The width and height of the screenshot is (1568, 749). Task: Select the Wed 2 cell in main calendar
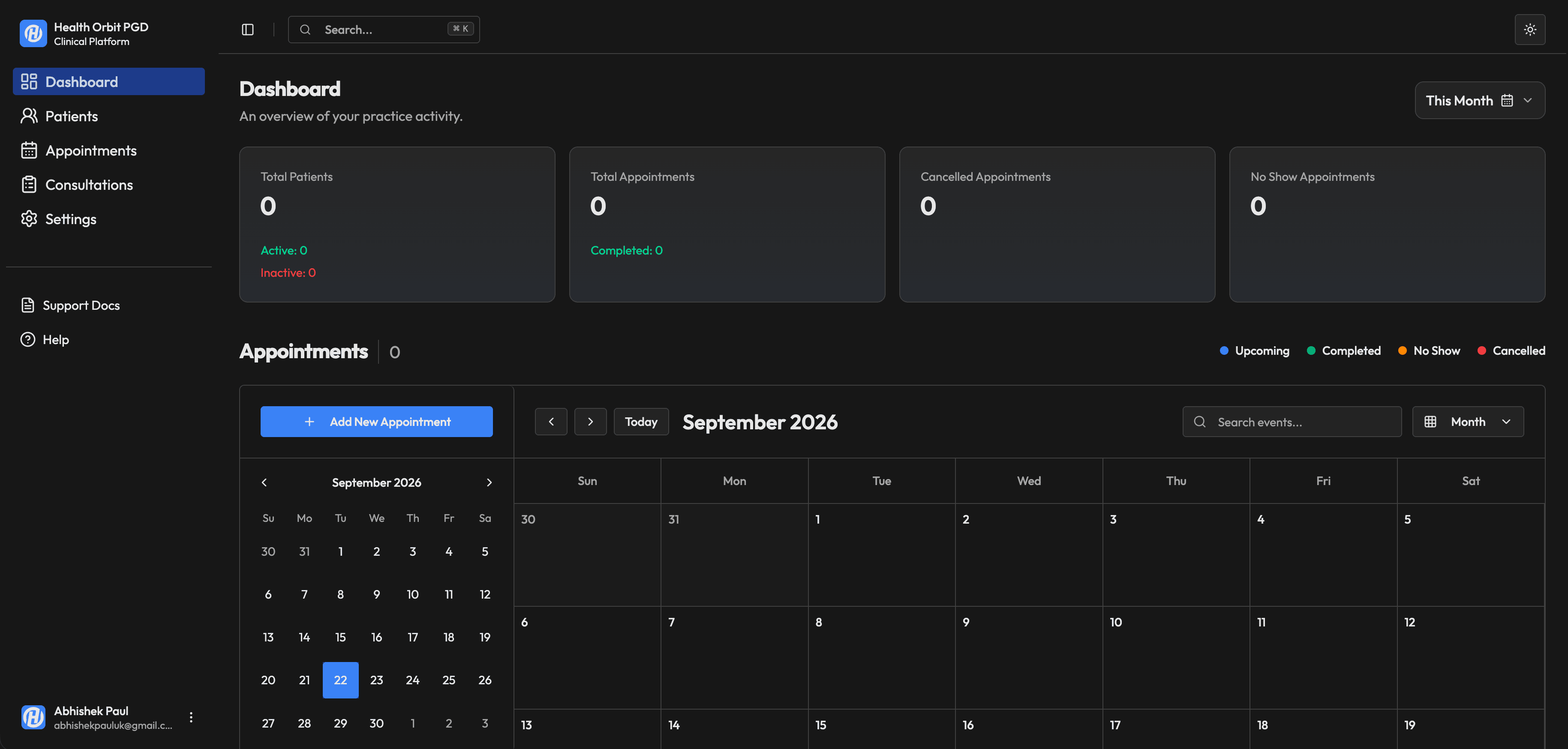pos(1029,555)
